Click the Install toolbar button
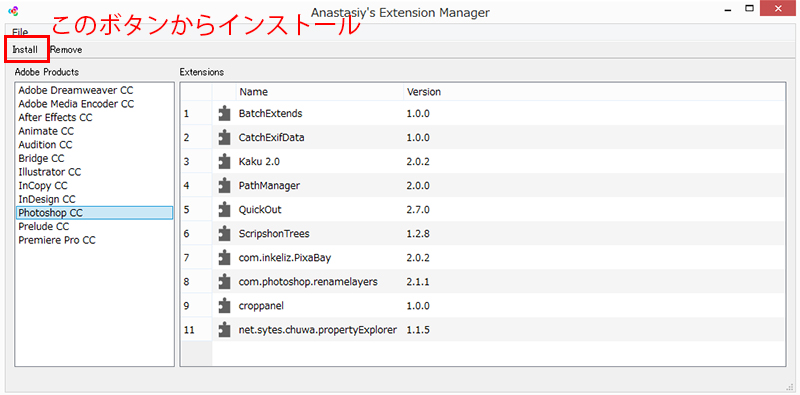This screenshot has width=800, height=395. (x=26, y=50)
